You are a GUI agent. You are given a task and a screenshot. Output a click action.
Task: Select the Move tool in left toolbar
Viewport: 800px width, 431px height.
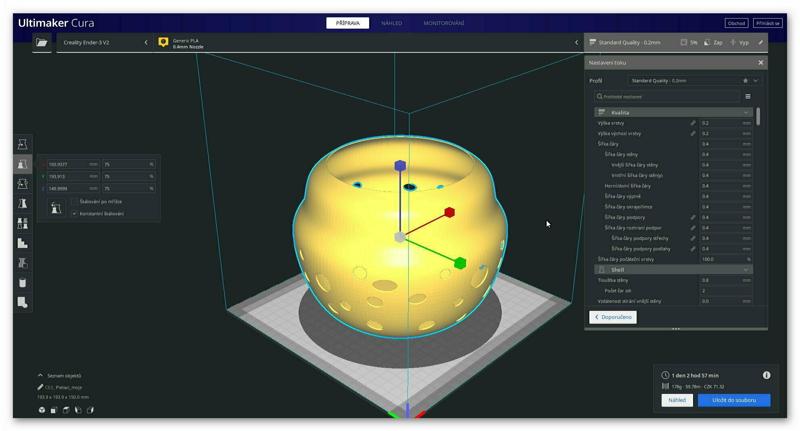pyautogui.click(x=22, y=144)
